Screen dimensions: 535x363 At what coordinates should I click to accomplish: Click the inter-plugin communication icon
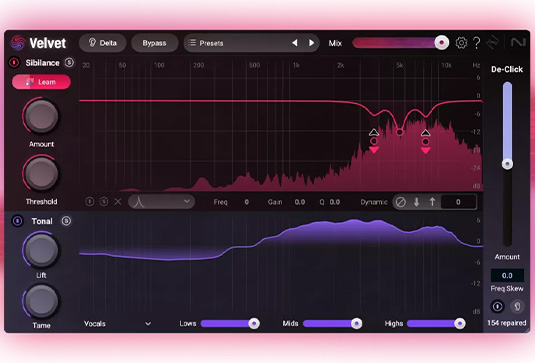[493, 43]
